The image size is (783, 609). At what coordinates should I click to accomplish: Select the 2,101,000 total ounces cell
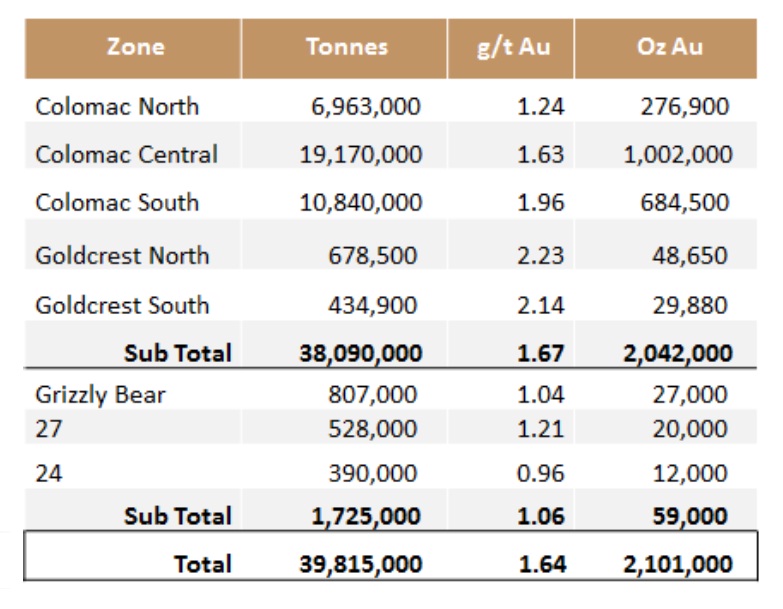(678, 564)
